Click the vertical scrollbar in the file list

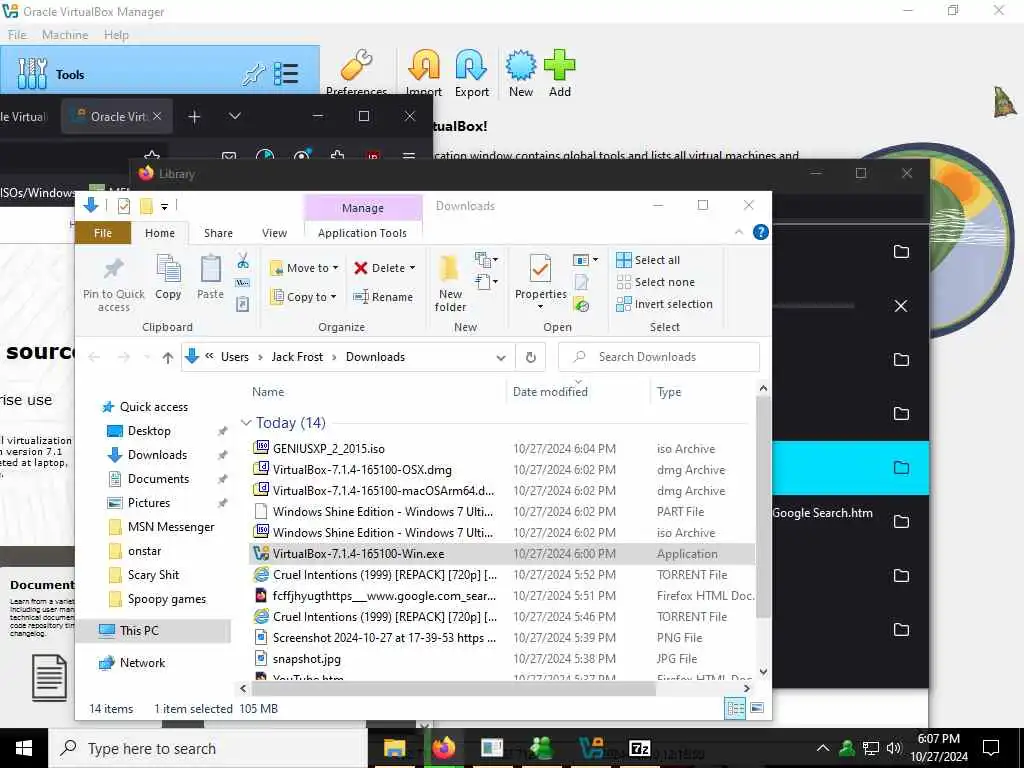click(763, 507)
